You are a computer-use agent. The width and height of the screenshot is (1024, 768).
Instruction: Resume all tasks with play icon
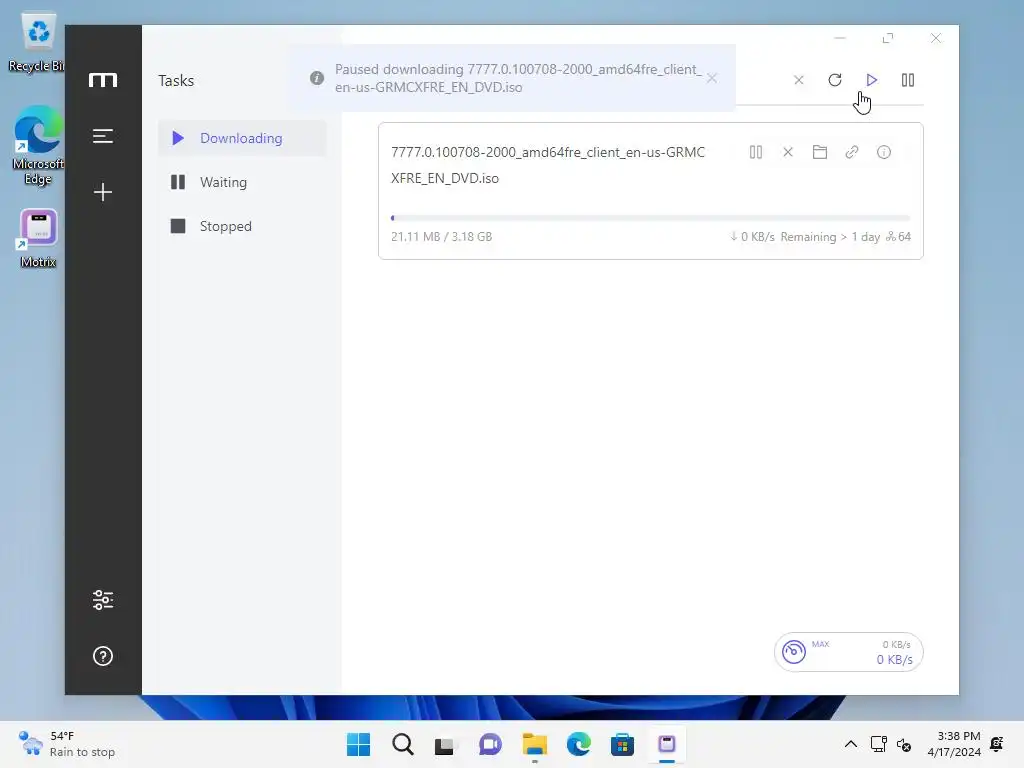[871, 80]
